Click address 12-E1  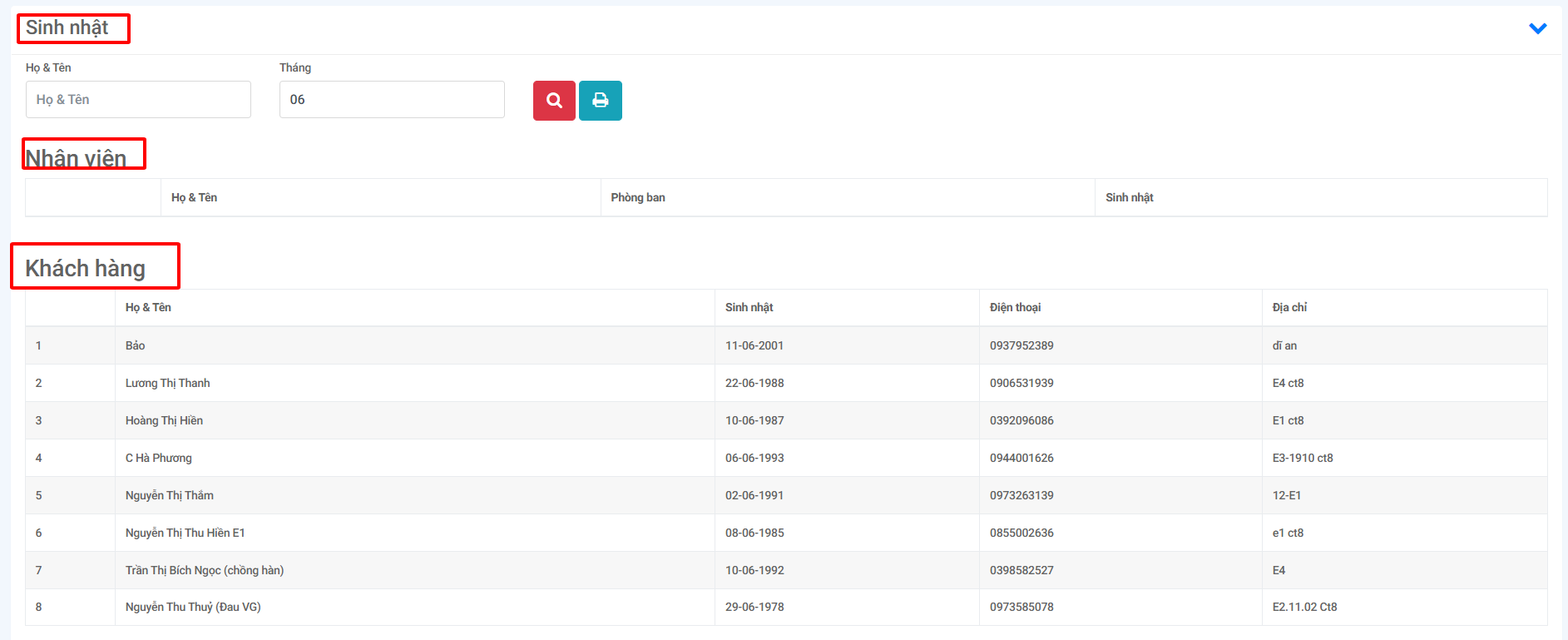(x=1287, y=495)
